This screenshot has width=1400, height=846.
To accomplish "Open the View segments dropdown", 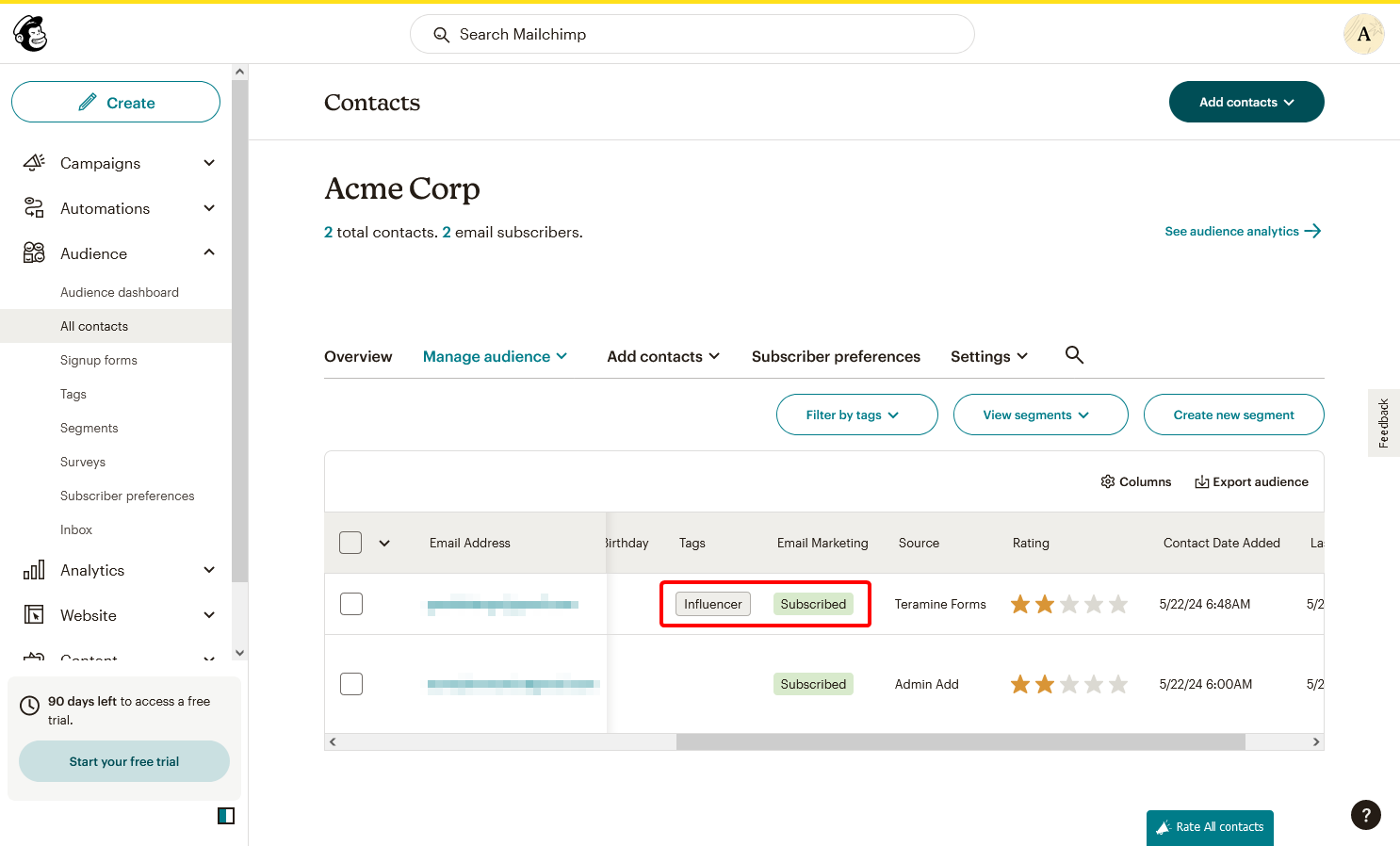I will point(1040,415).
